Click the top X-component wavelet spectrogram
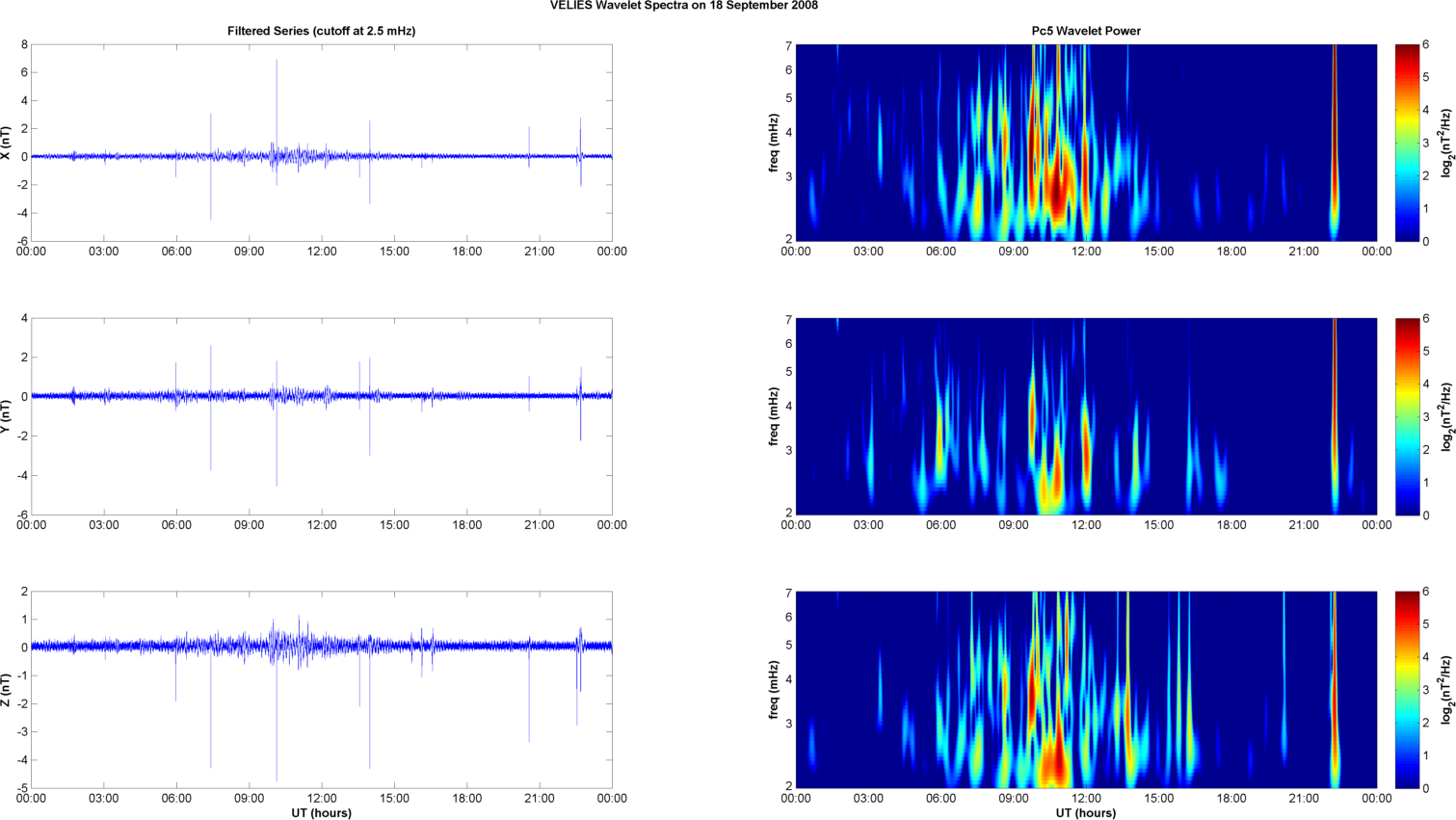 pos(1086,143)
